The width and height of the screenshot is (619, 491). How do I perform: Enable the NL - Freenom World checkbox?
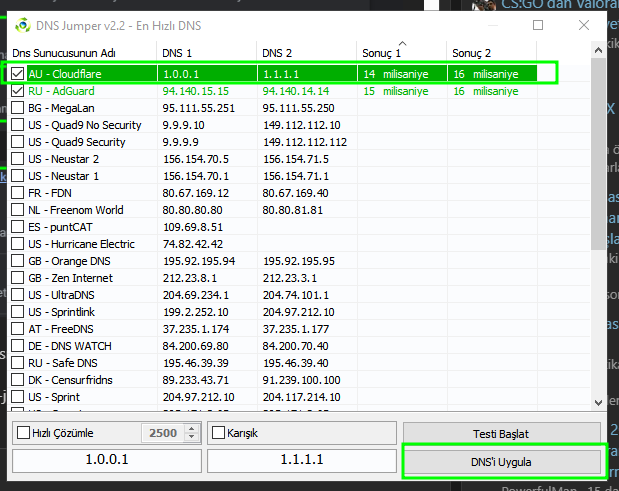17,210
